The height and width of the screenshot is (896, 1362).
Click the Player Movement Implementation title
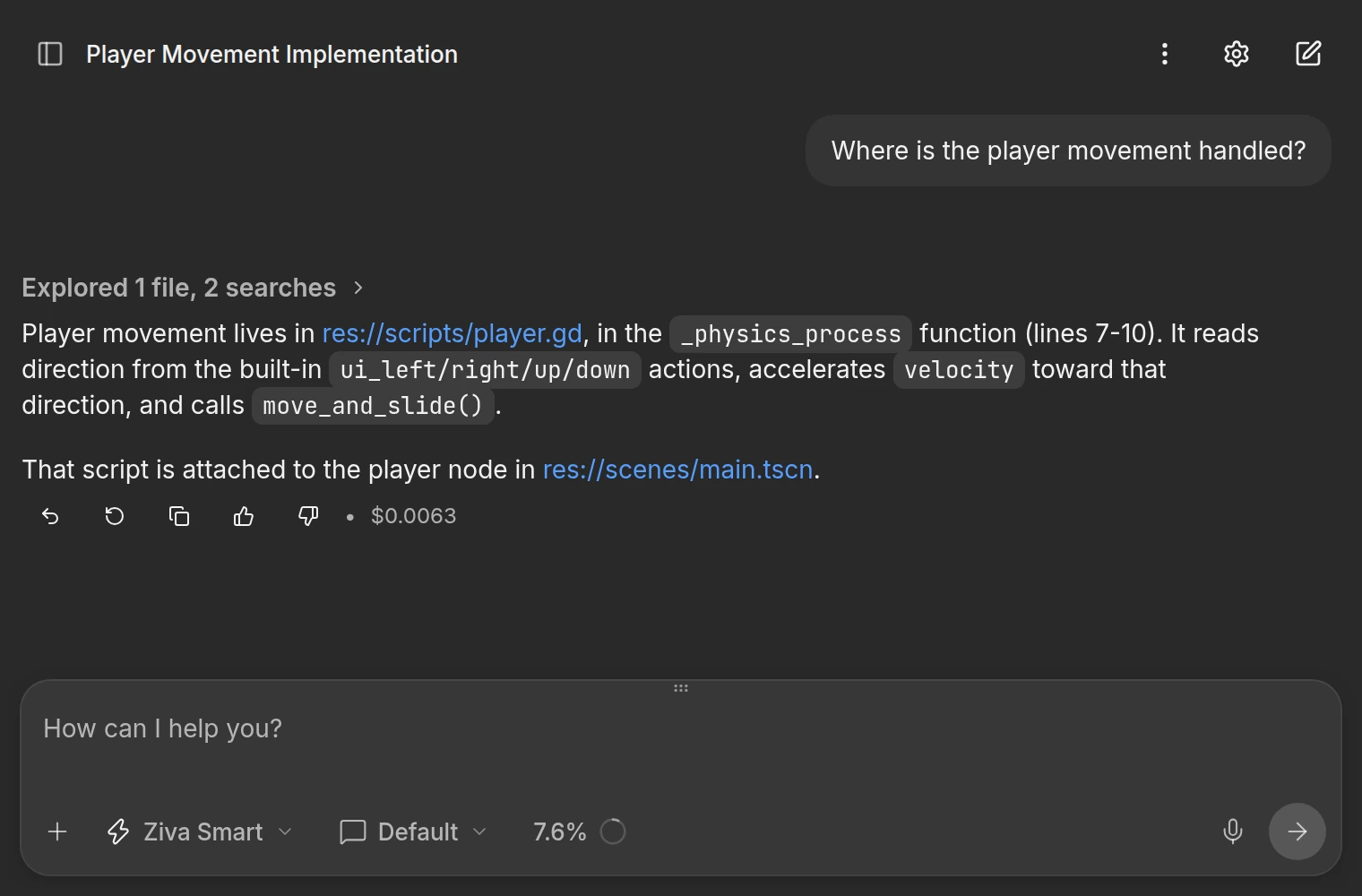pos(272,54)
